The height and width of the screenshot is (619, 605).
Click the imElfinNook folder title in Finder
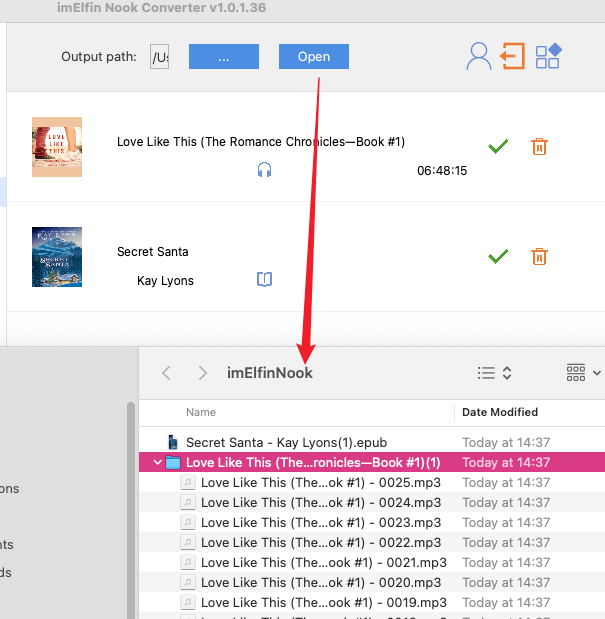(x=270, y=373)
